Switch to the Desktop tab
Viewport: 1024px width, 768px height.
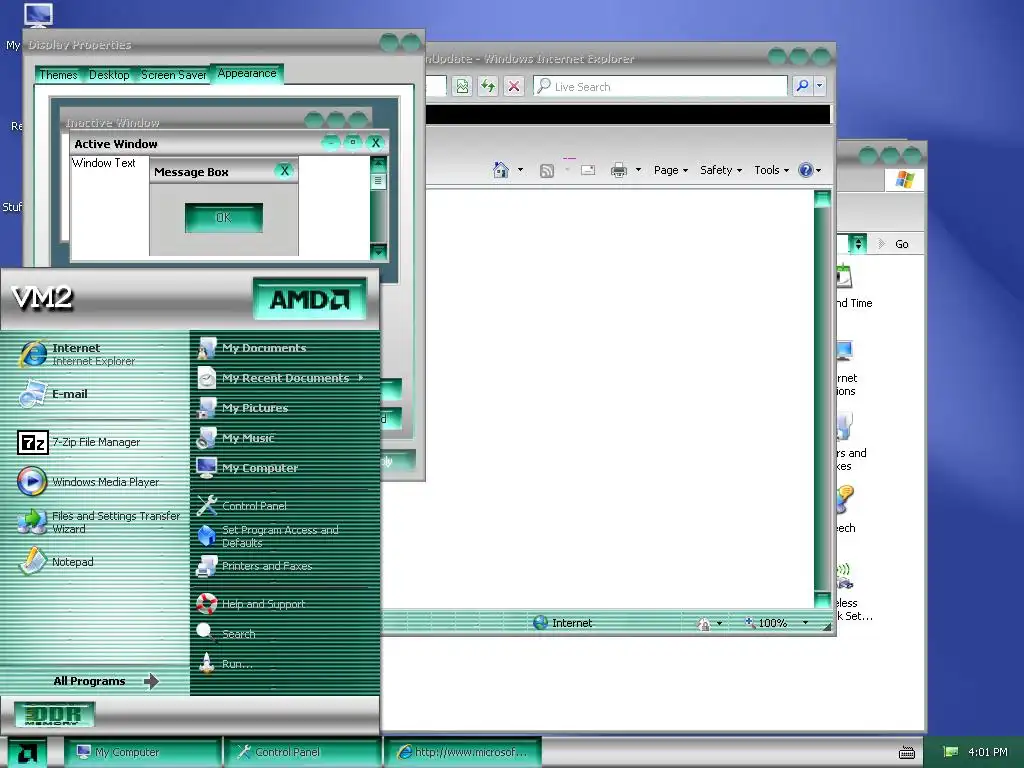point(109,75)
